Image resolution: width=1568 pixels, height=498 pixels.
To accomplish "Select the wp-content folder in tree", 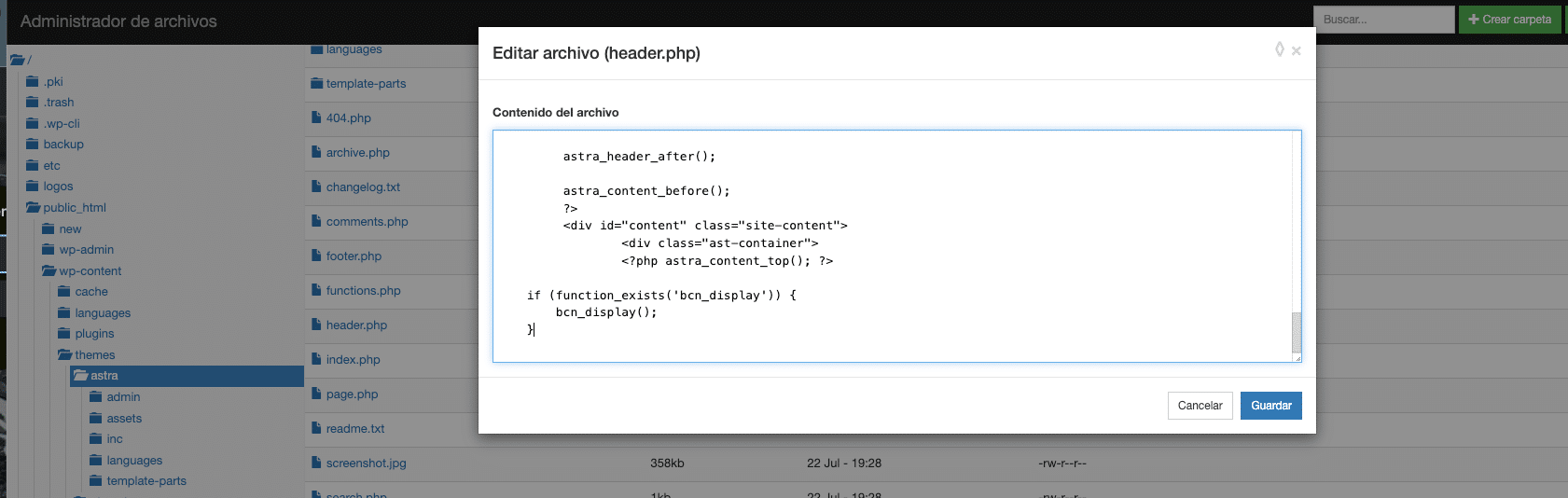I will [x=90, y=271].
